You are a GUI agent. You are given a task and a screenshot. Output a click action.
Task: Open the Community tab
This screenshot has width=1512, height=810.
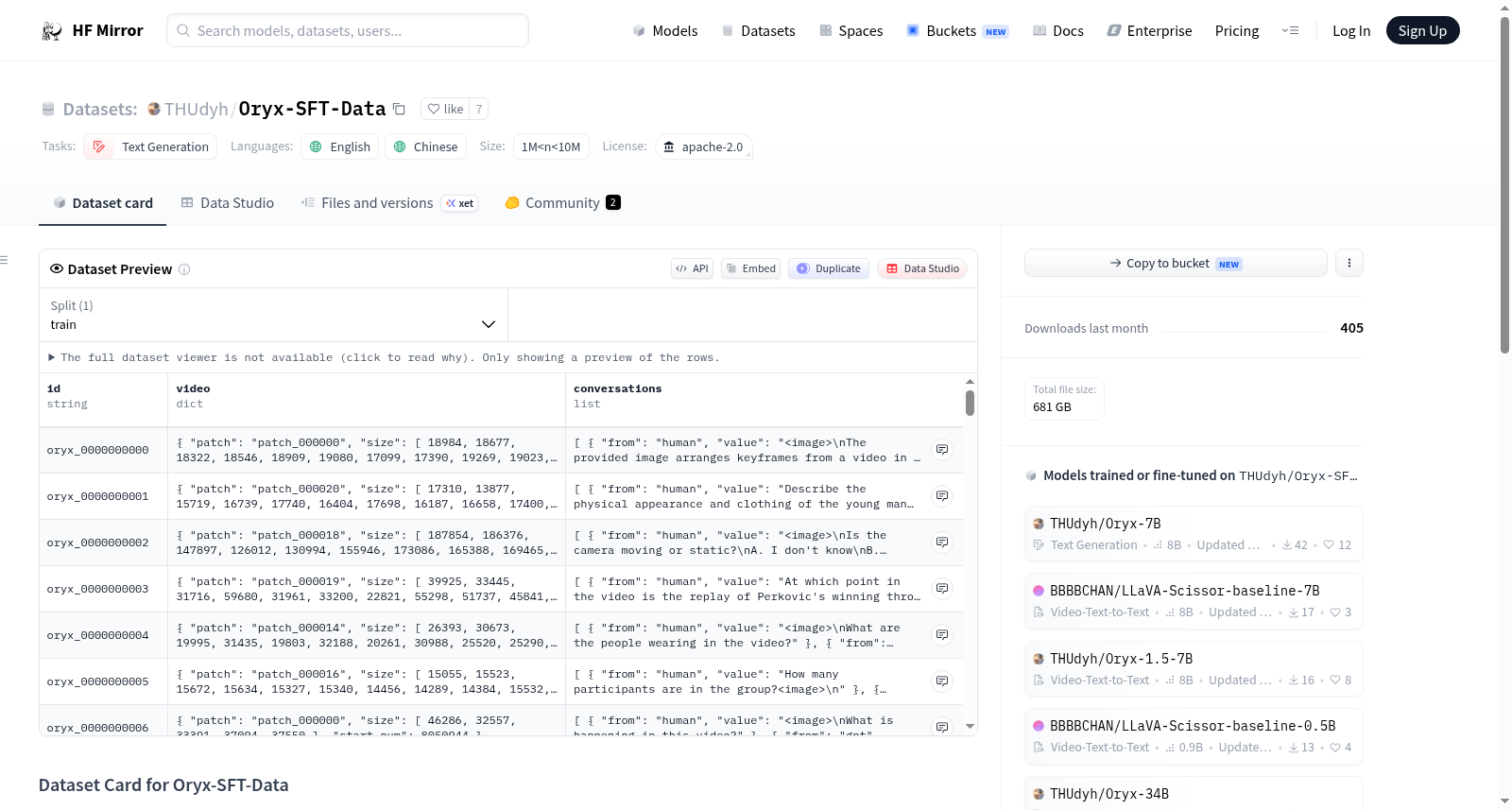pyautogui.click(x=562, y=203)
